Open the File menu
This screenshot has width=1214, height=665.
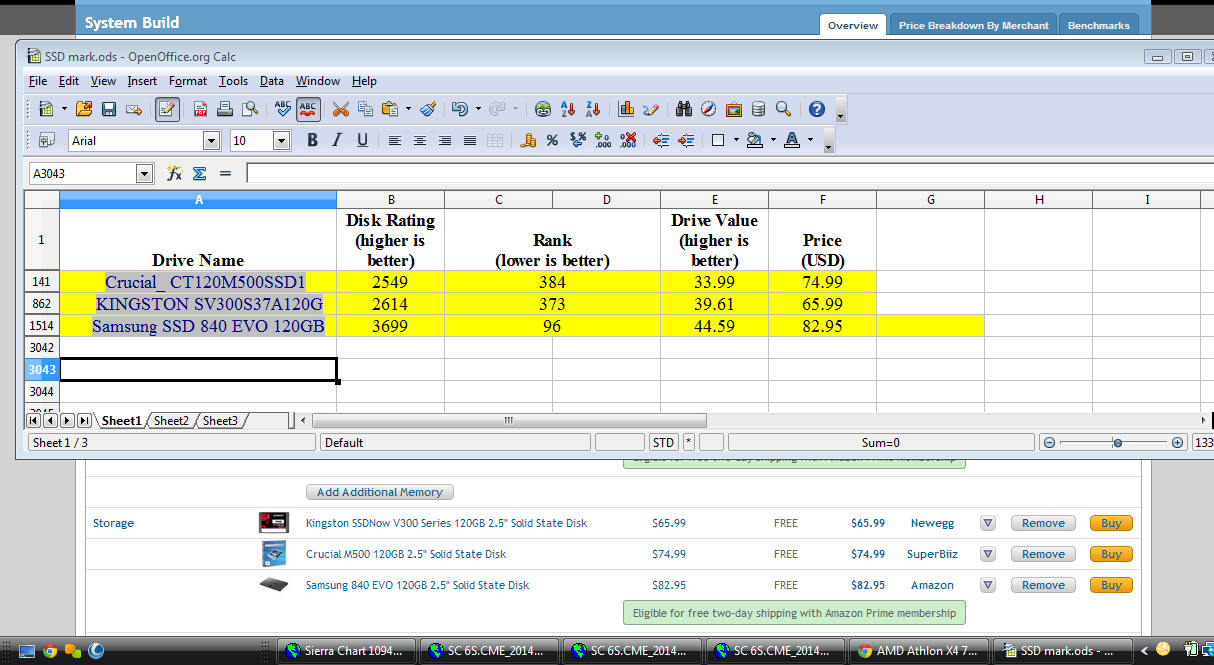38,81
